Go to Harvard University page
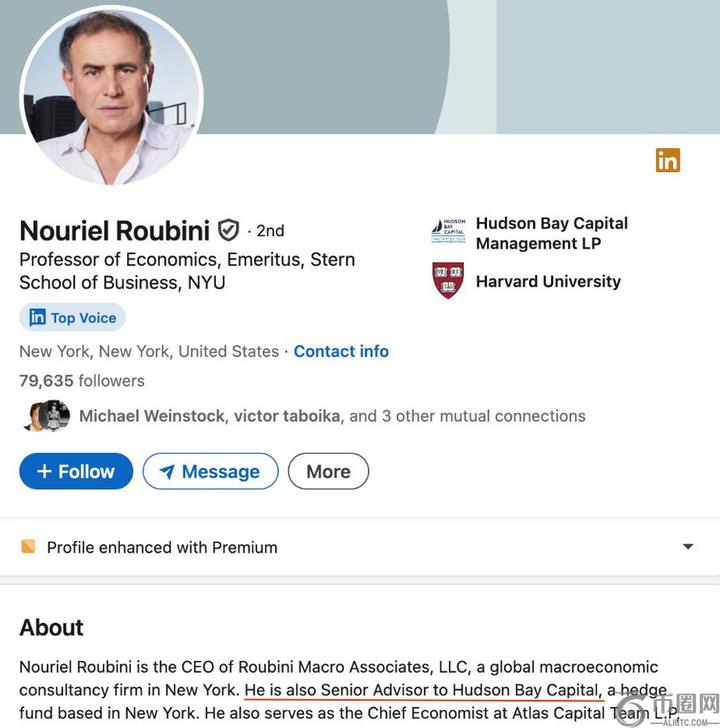The image size is (720, 728). 548,282
